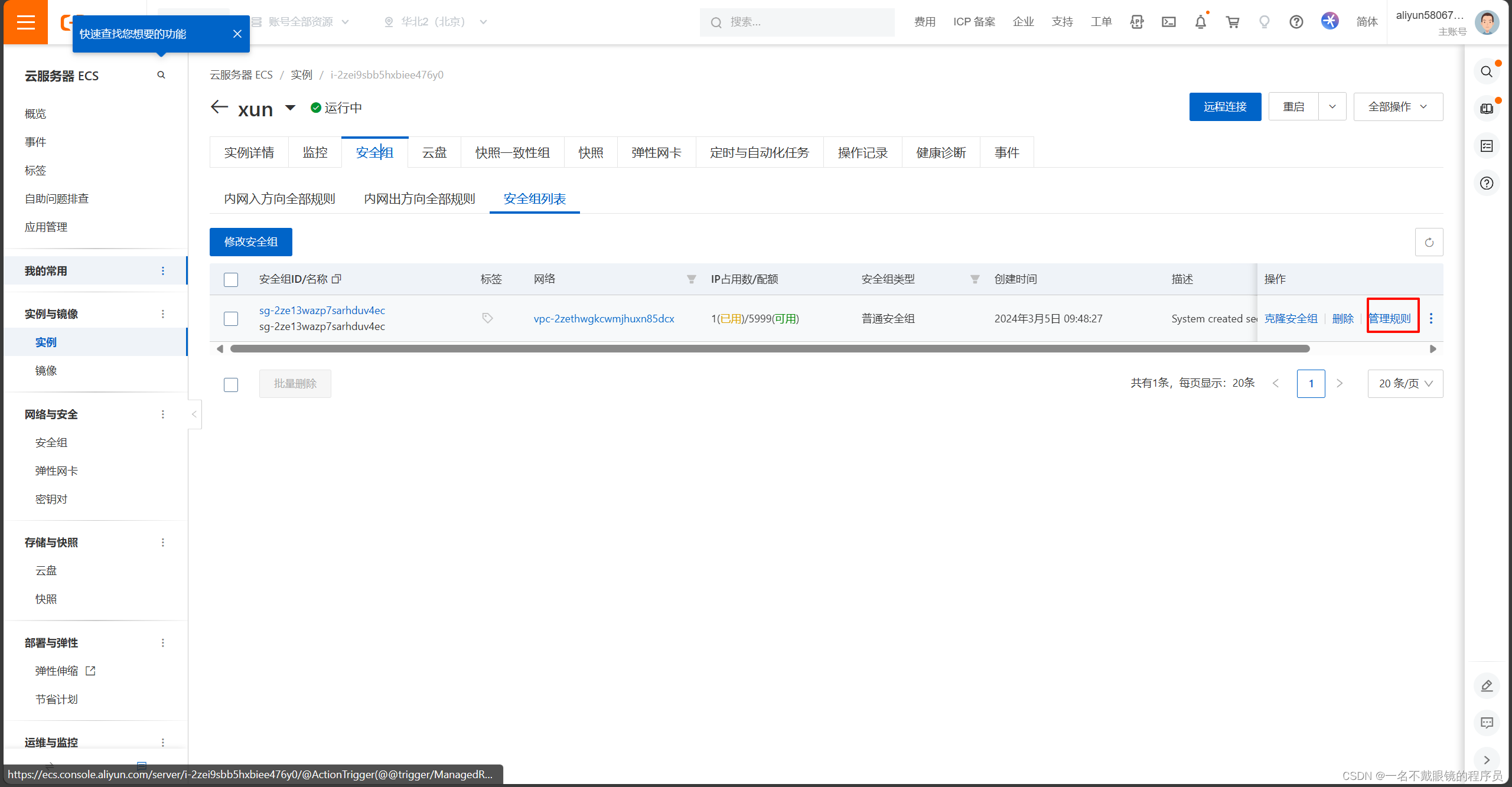
Task: Expand the right sidebar arrow
Action: pos(1487,760)
